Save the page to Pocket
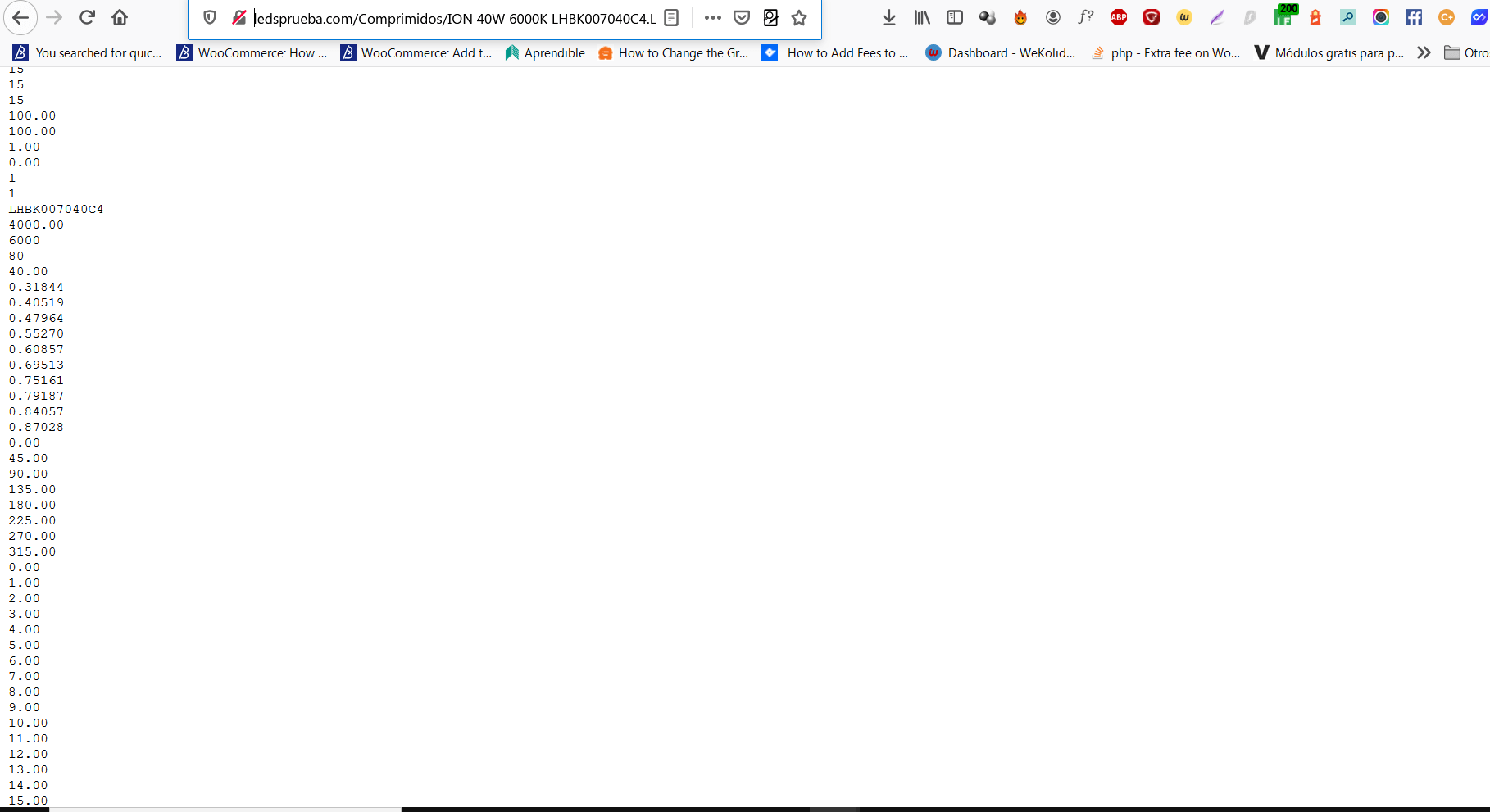Screen dimensions: 1490x812 [x=742, y=18]
